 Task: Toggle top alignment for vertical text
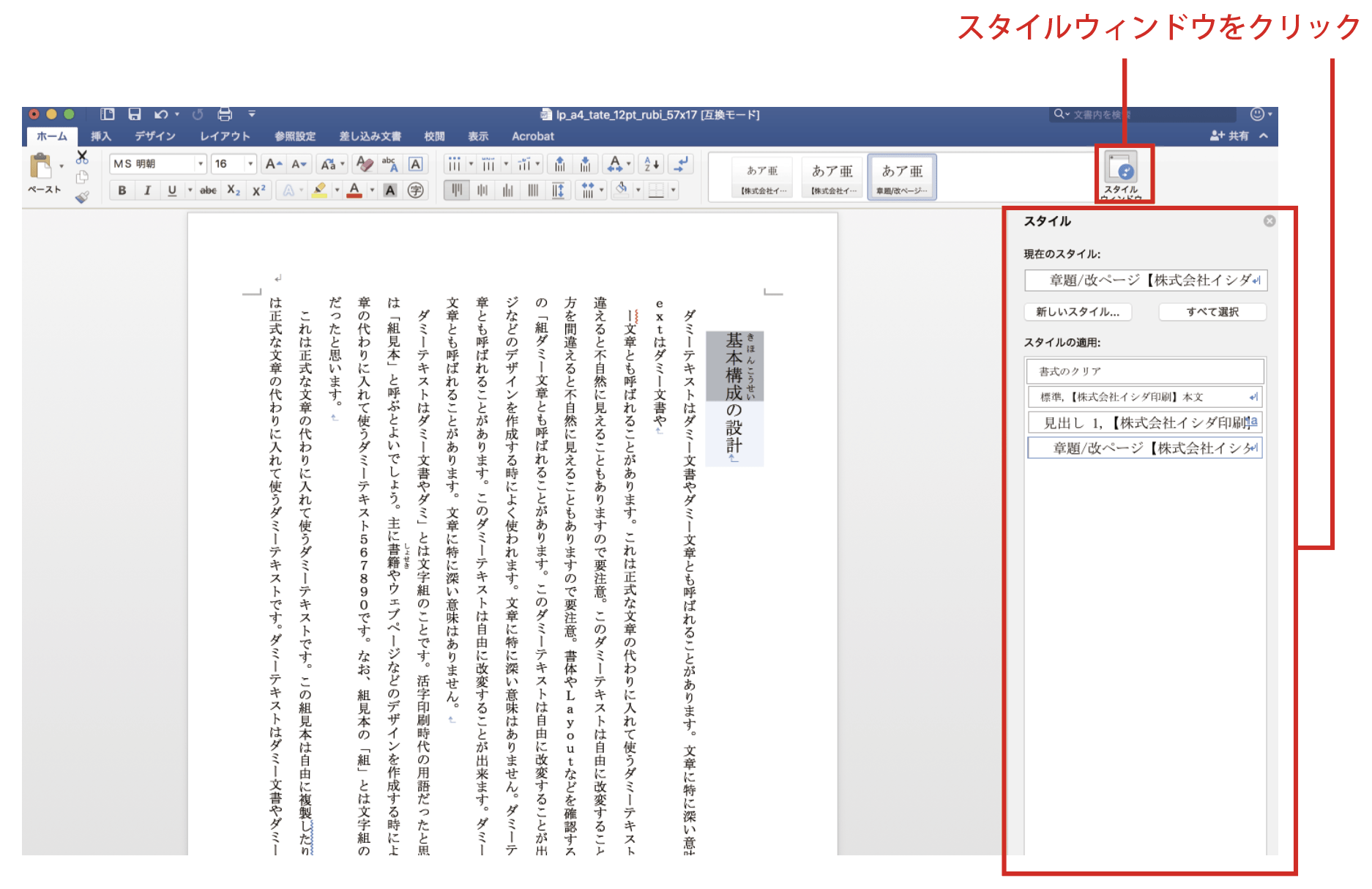tap(457, 190)
